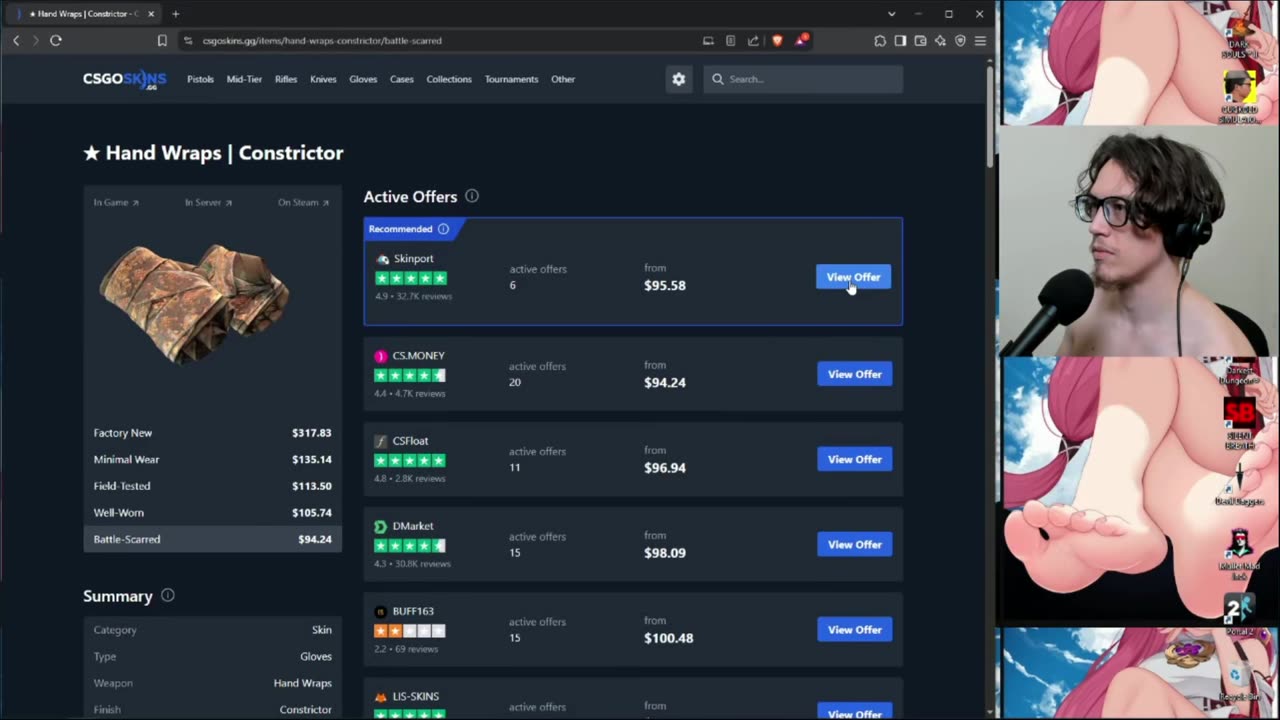Click the On Steam link above the skin image
Viewport: 1280px width, 720px height.
[x=303, y=202]
